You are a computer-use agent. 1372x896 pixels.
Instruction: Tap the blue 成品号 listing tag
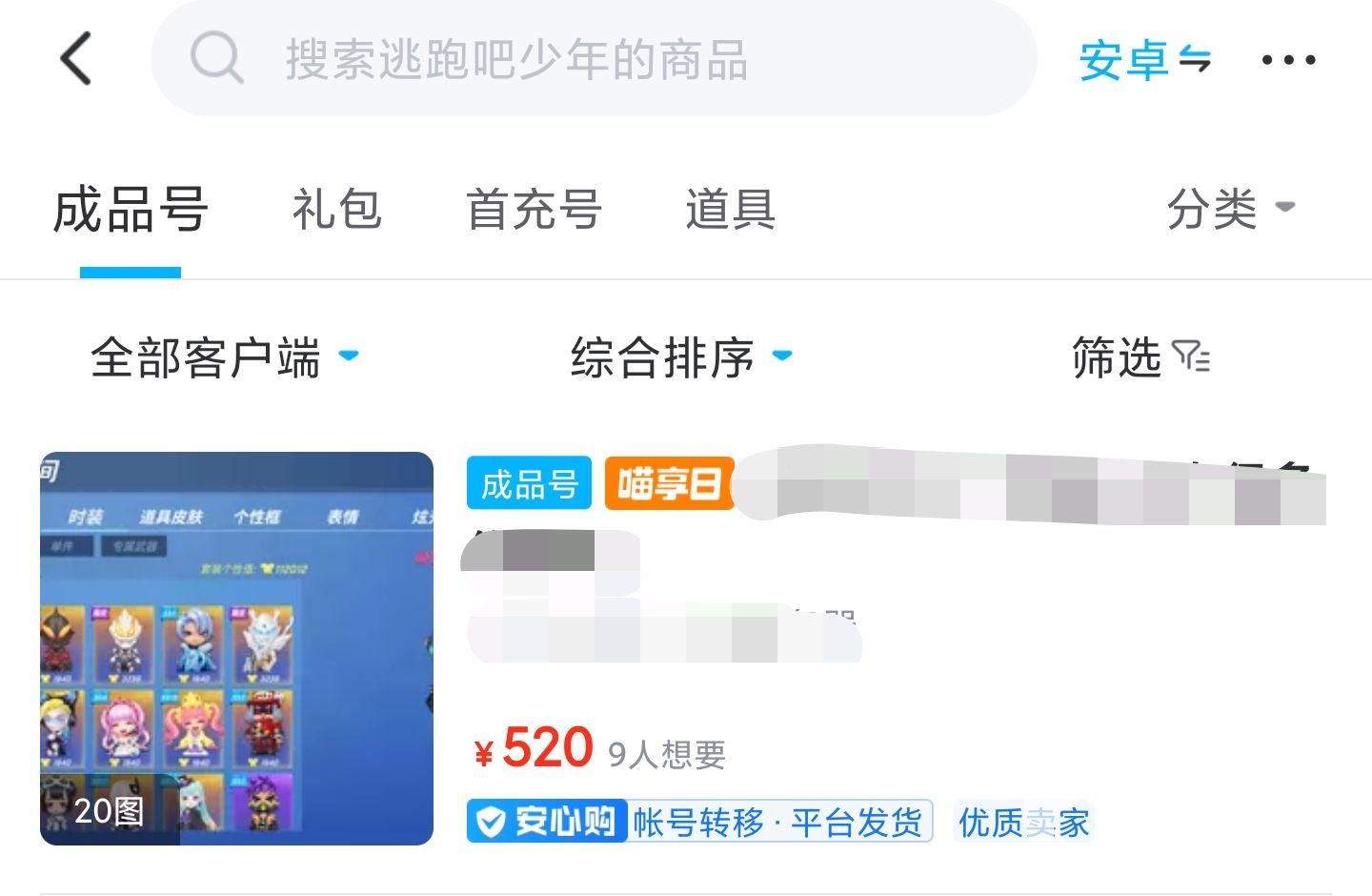click(x=529, y=483)
